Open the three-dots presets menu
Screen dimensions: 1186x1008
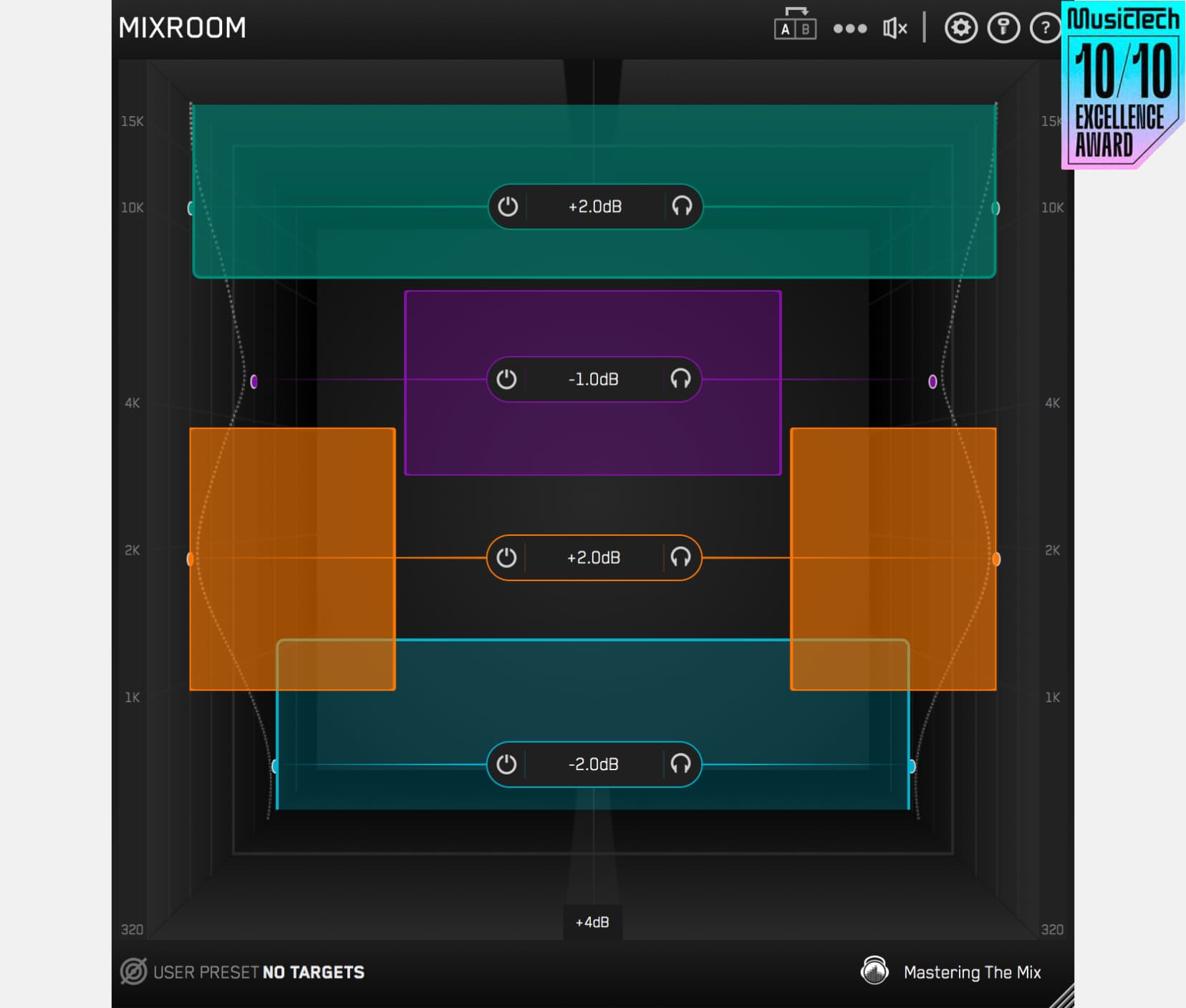click(850, 29)
